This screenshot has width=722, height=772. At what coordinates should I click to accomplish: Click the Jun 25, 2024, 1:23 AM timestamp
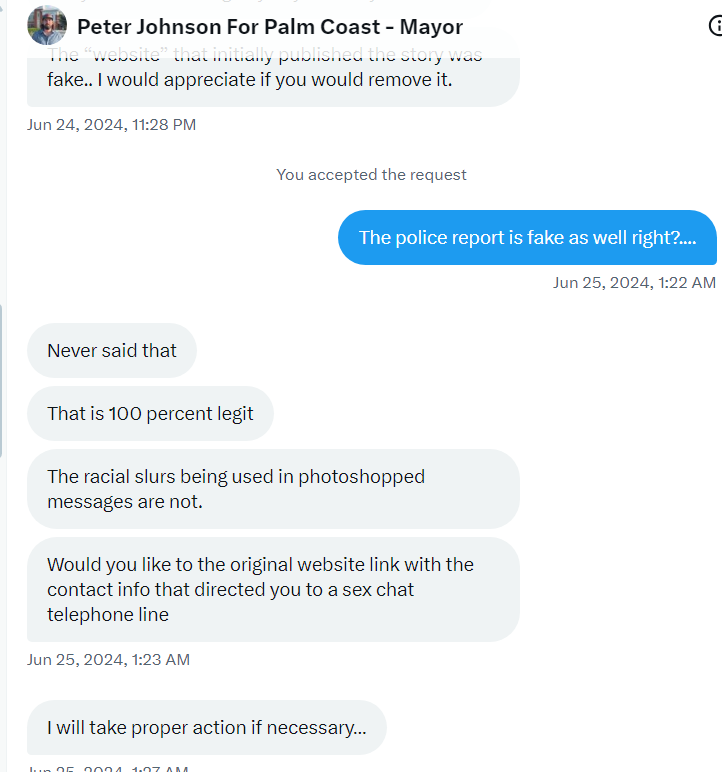108,660
